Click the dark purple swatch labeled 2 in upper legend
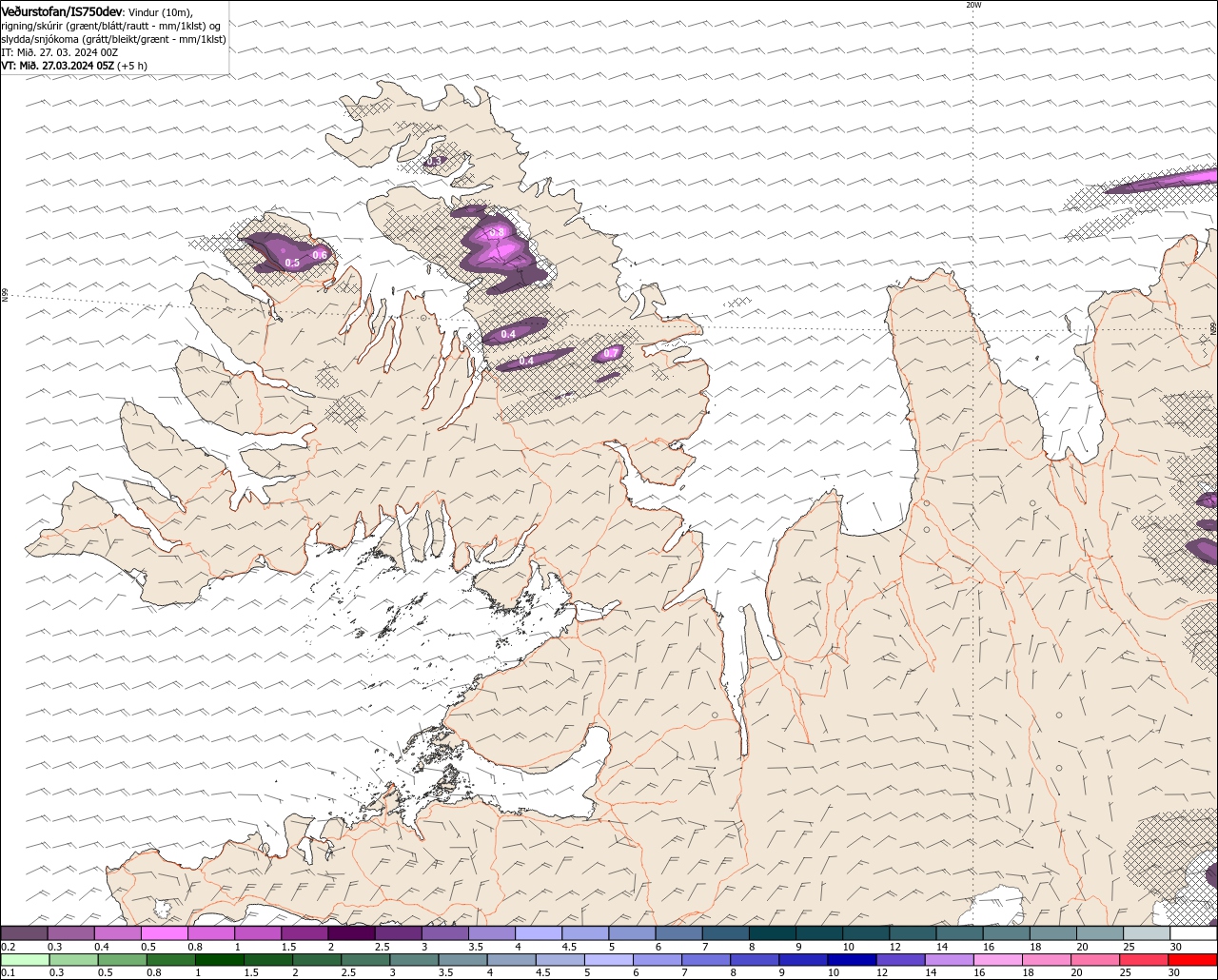This screenshot has width=1218, height=980. point(351,933)
